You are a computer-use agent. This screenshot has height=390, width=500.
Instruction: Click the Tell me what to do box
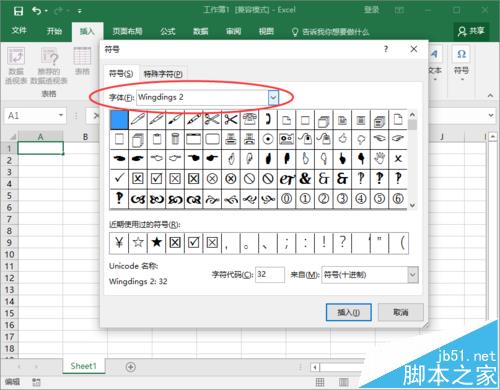331,32
